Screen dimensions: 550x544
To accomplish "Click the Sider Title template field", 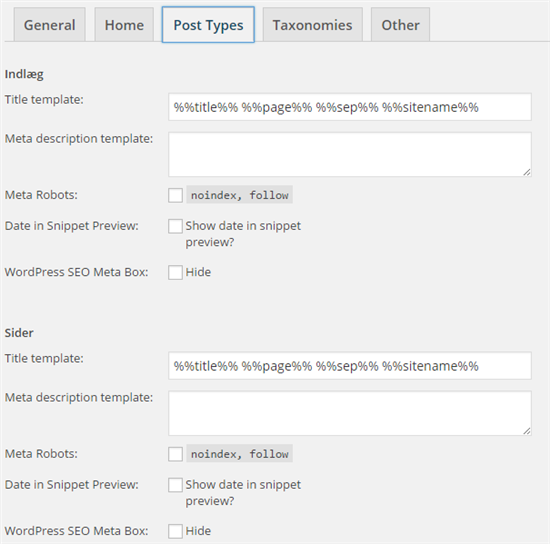I will click(x=350, y=366).
